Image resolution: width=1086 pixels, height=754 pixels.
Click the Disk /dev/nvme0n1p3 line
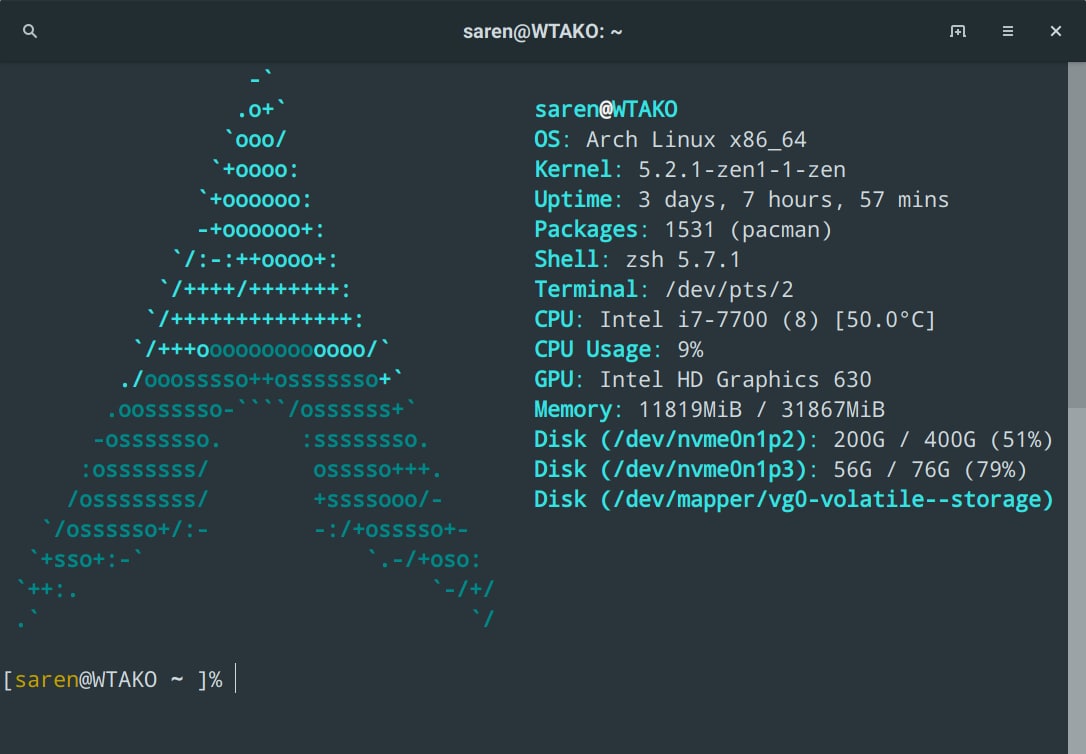(x=781, y=469)
